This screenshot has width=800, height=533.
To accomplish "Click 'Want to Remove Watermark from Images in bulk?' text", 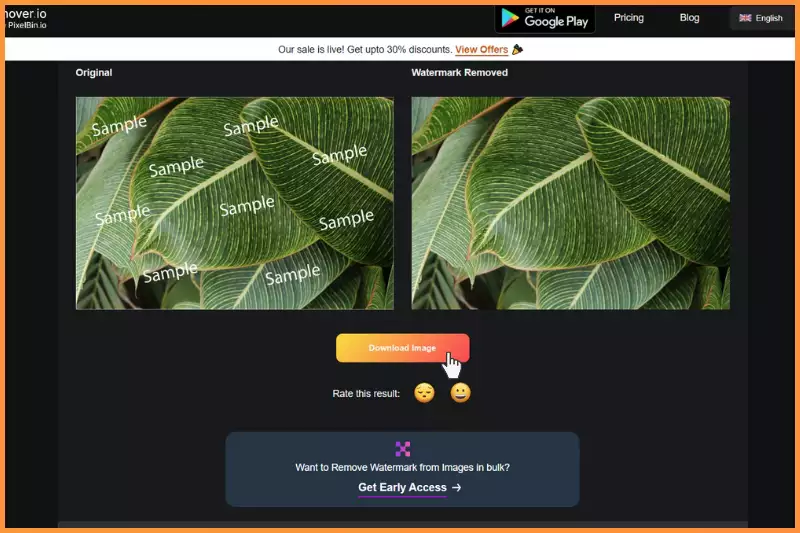I will [x=402, y=467].
